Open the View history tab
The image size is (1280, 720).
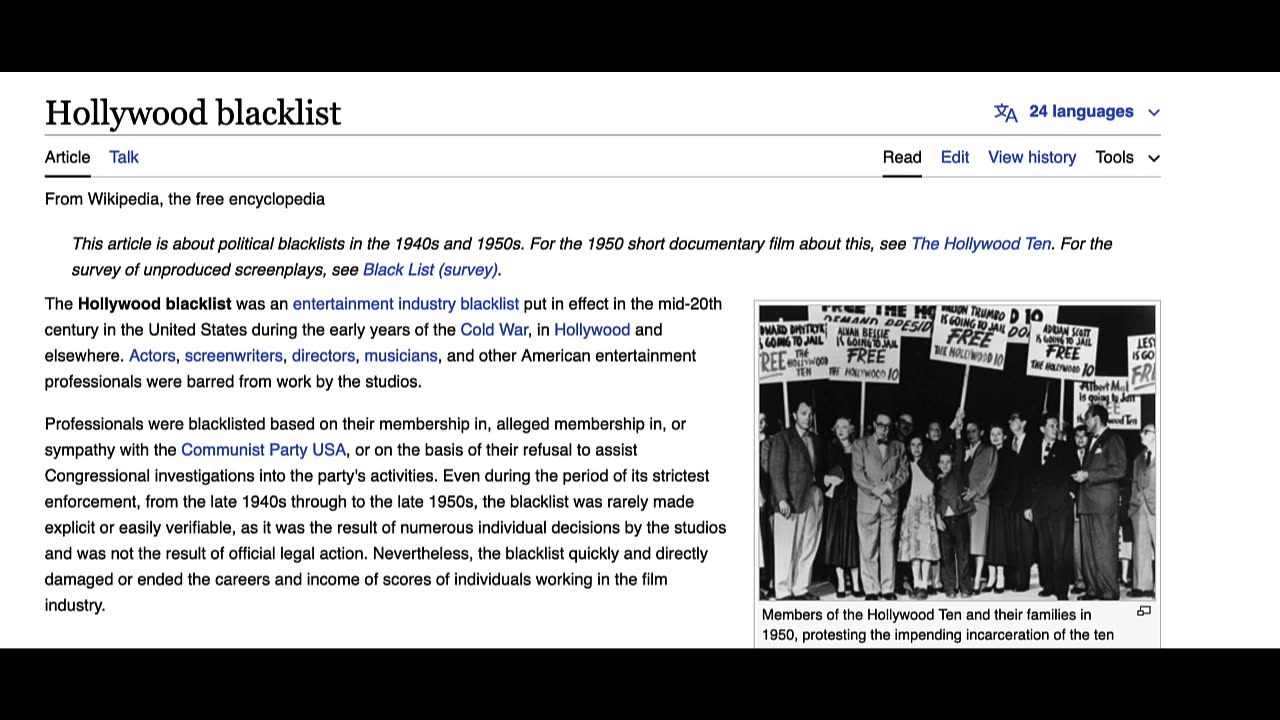pyautogui.click(x=1032, y=157)
